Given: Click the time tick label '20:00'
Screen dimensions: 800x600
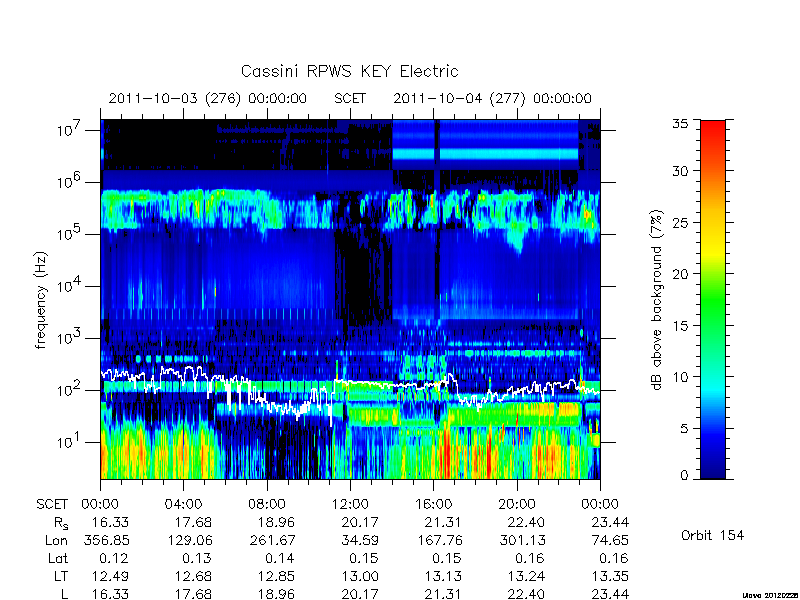Looking at the screenshot, I should coord(517,505).
